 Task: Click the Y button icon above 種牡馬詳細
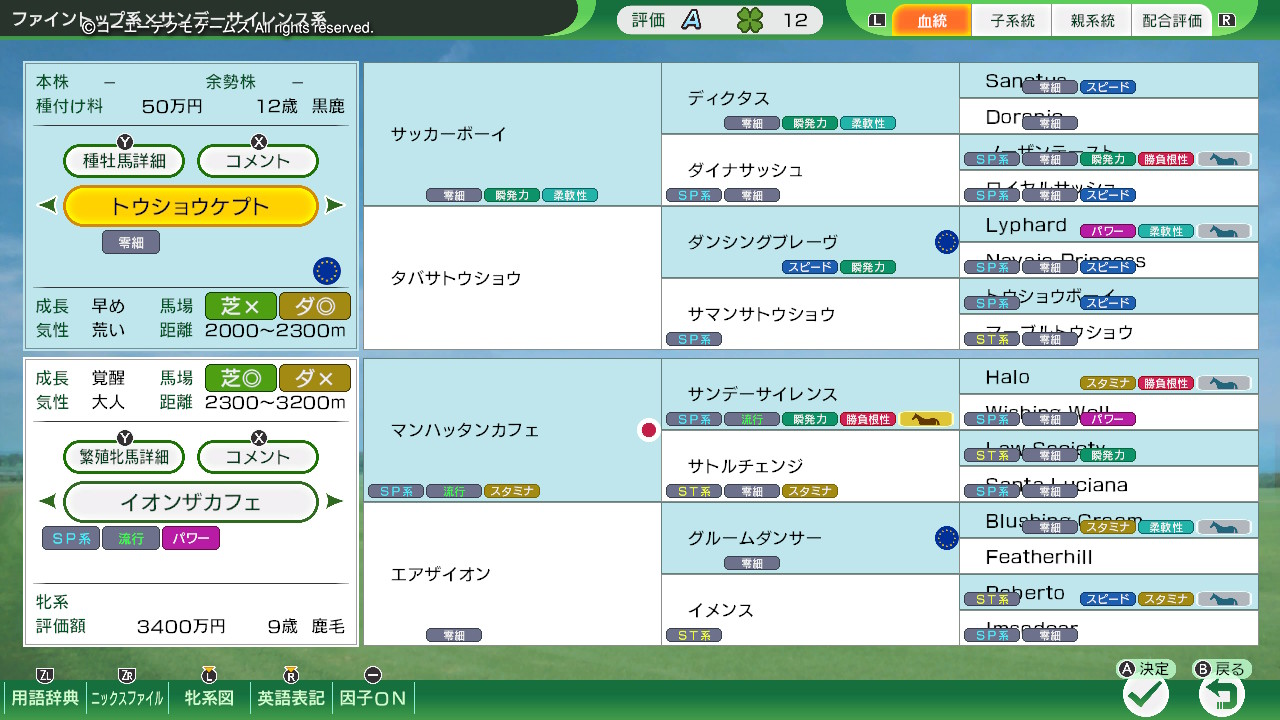click(x=125, y=141)
